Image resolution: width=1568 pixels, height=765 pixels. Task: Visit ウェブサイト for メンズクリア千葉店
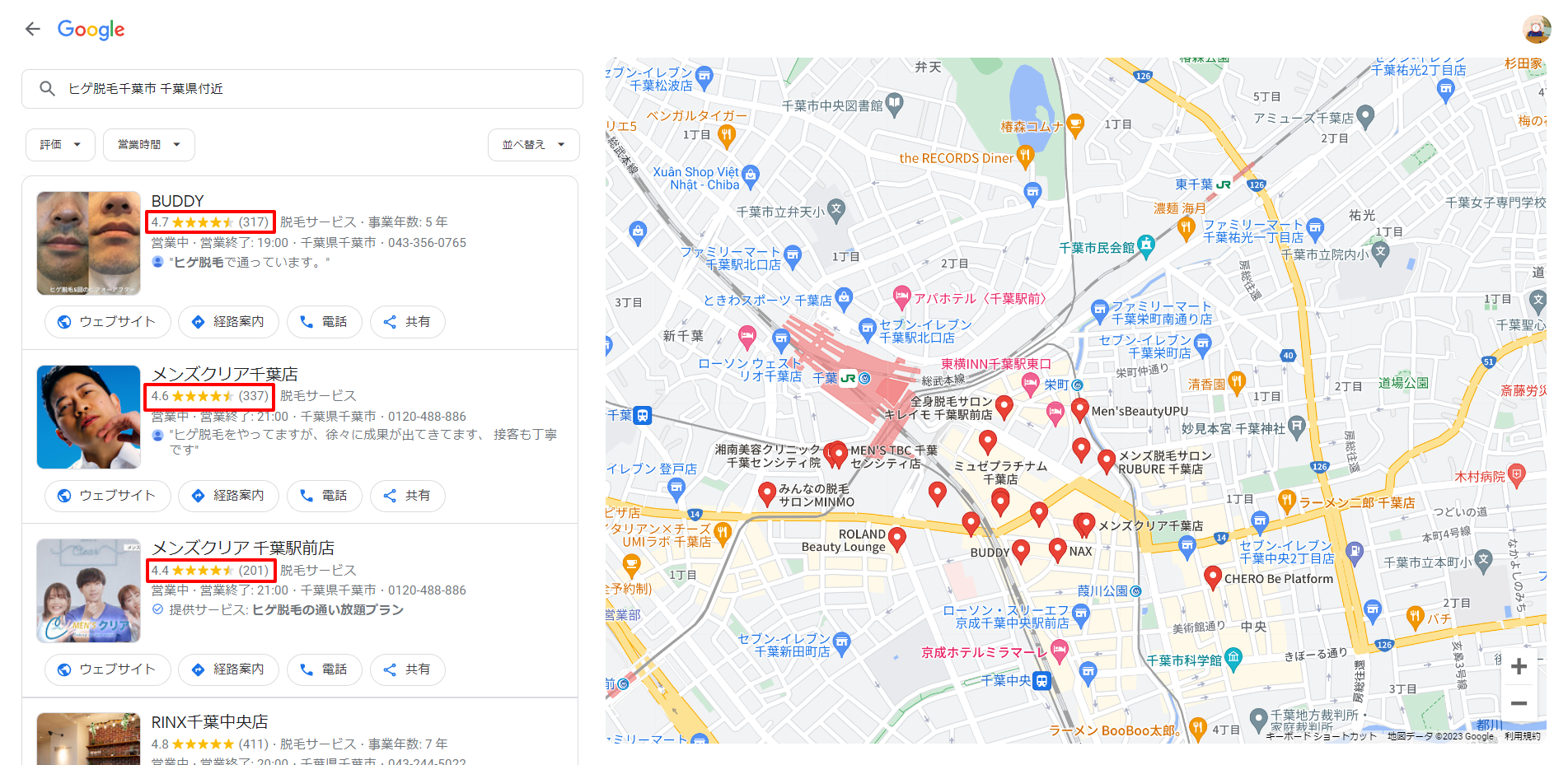click(x=108, y=495)
